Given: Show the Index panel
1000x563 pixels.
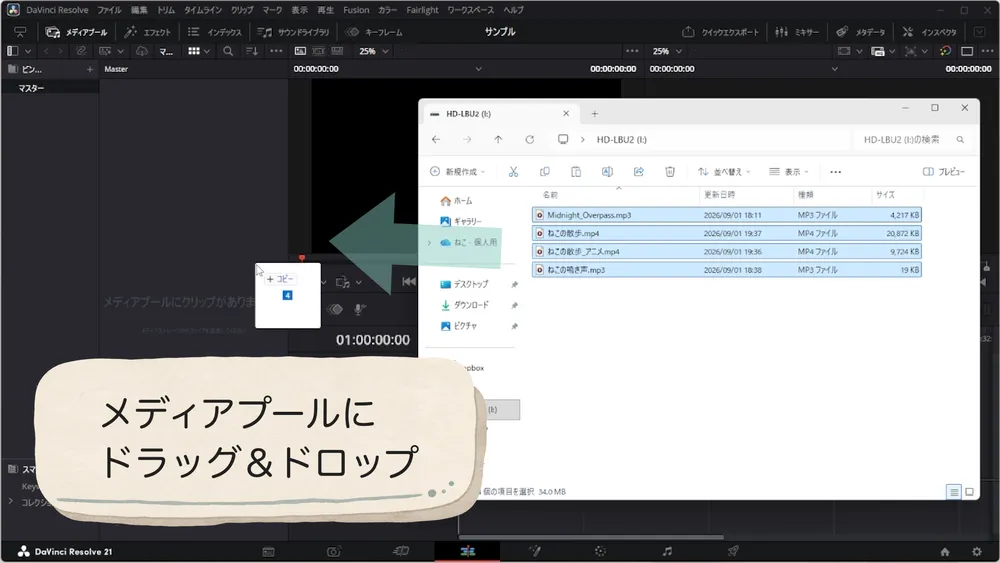Looking at the screenshot, I should [215, 32].
